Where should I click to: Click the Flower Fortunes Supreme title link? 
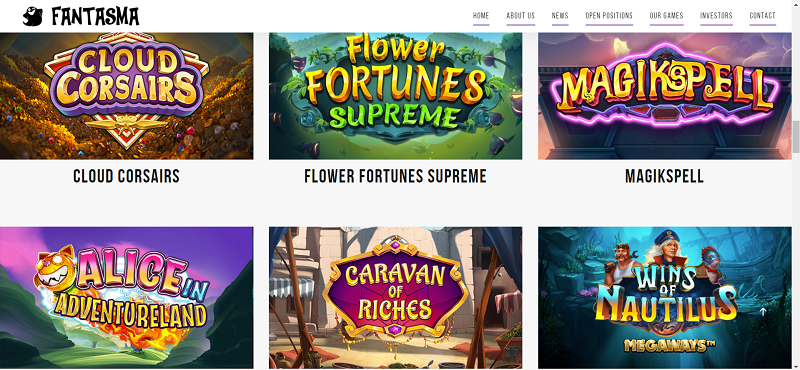(395, 176)
